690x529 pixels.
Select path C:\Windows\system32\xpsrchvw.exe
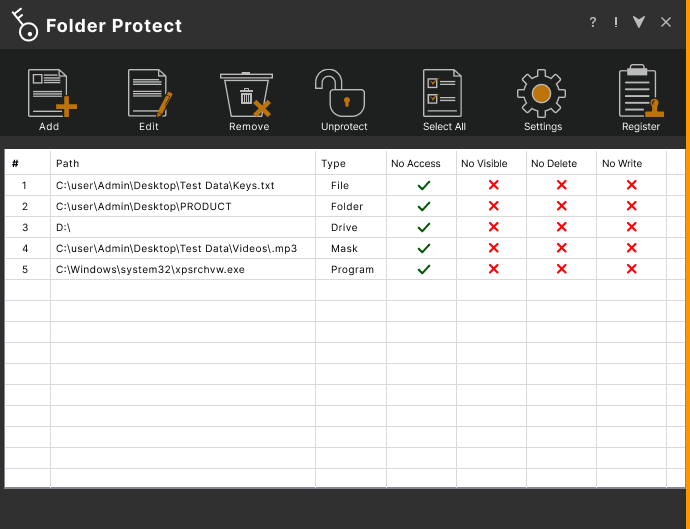pos(150,270)
